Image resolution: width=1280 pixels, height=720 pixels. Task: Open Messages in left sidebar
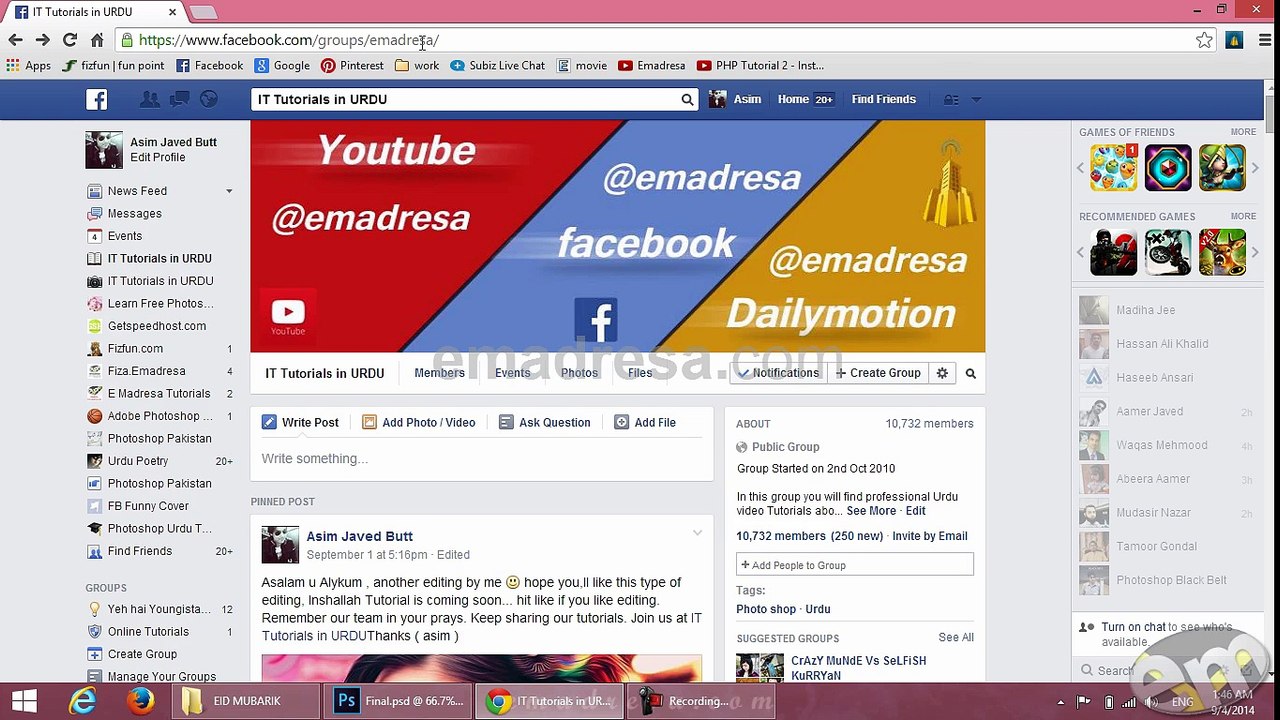[x=134, y=213]
